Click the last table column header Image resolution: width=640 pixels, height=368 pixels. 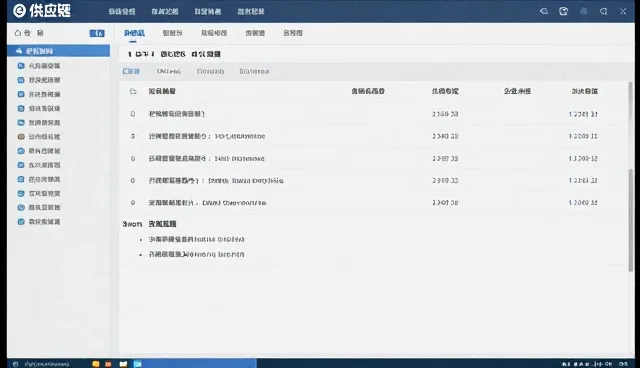(x=584, y=91)
